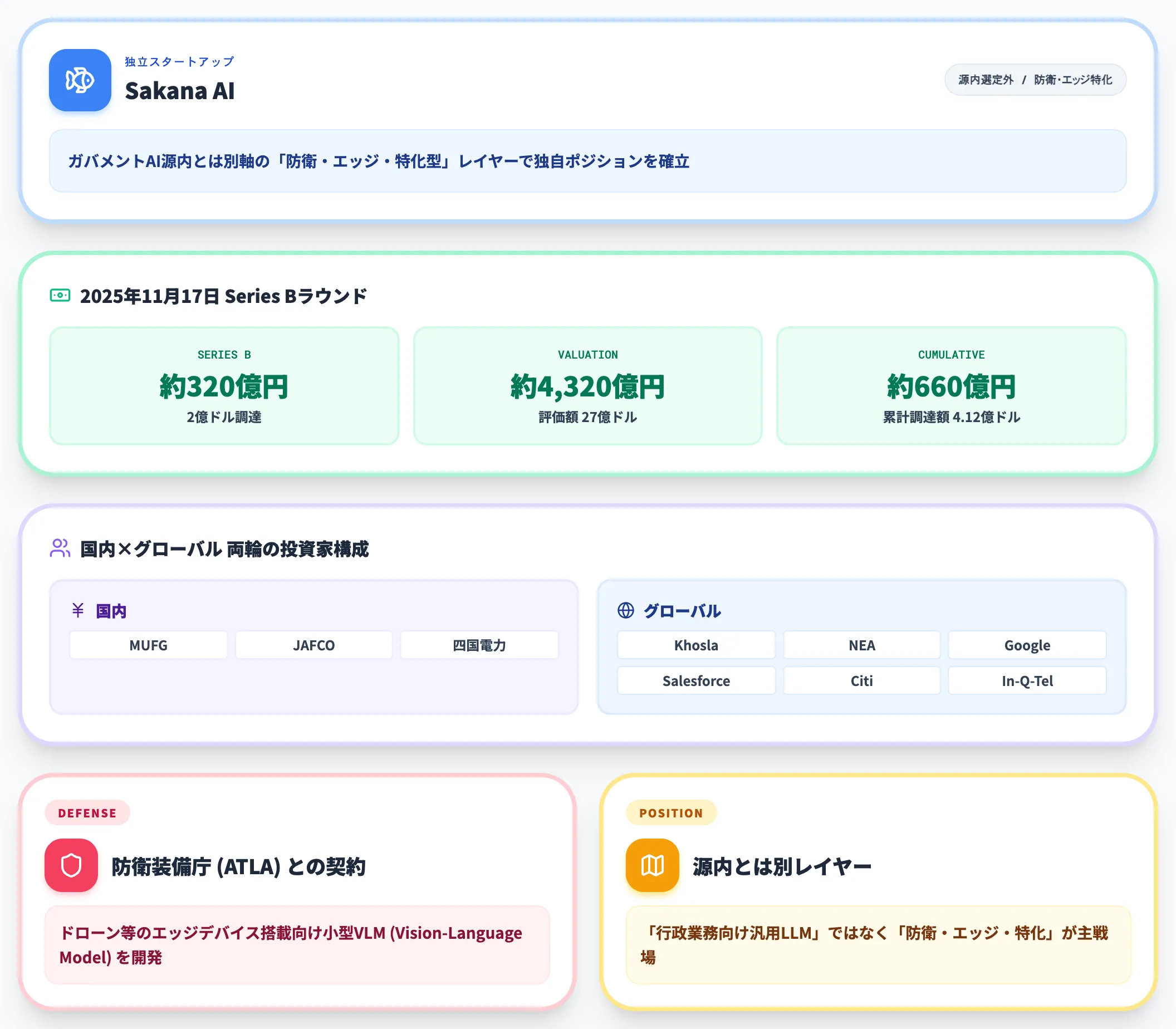The width and height of the screenshot is (1176, 1029).
Task: Click the 約320億円 Series B value
Action: tap(224, 386)
